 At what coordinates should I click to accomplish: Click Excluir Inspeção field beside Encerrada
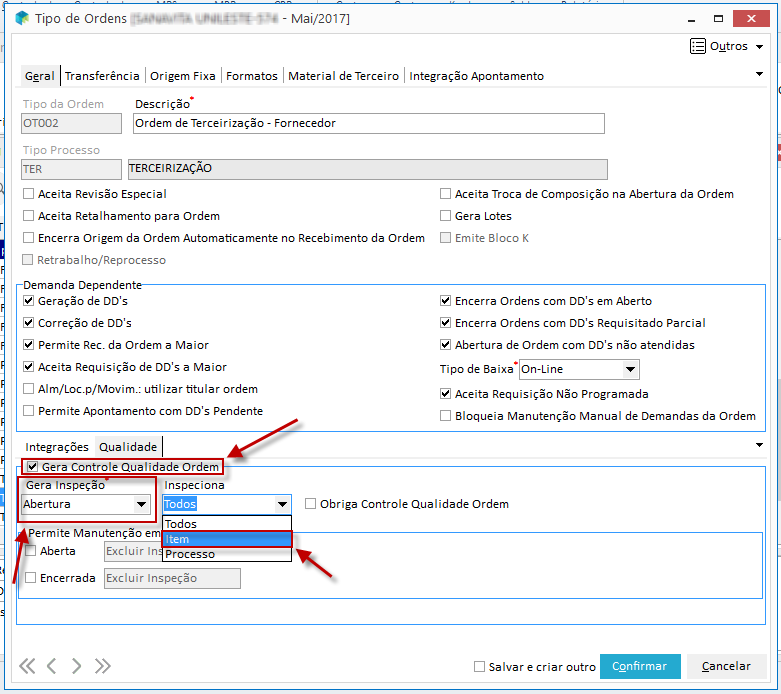172,578
